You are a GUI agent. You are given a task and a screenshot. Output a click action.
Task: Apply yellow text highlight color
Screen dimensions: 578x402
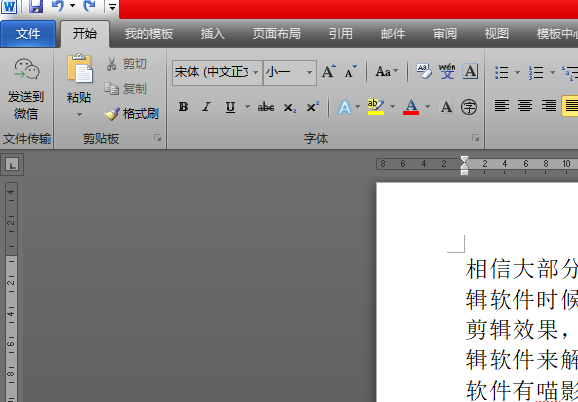pos(376,107)
